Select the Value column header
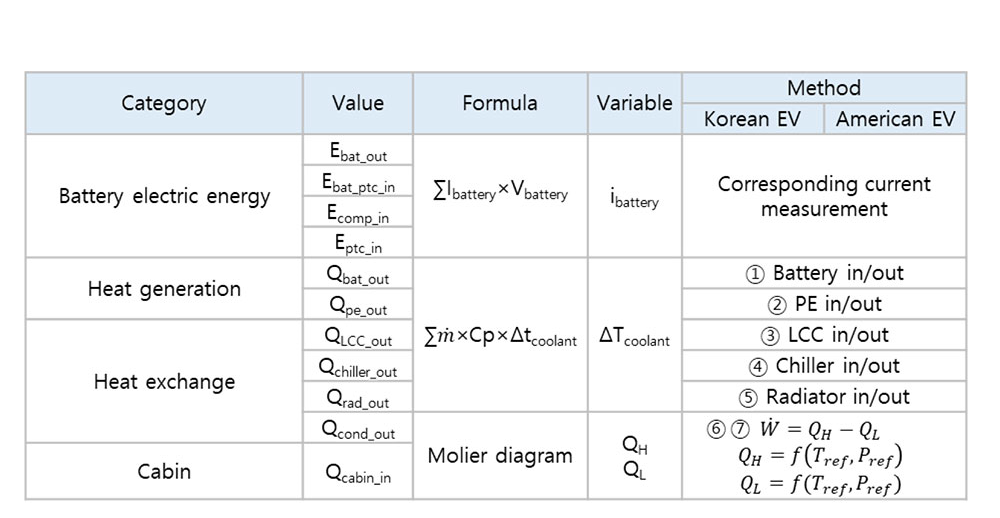This screenshot has width=1000, height=518. coord(357,103)
